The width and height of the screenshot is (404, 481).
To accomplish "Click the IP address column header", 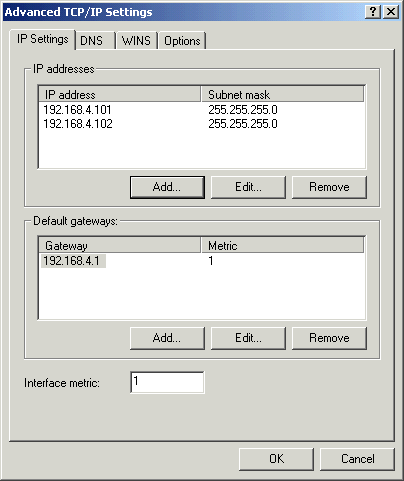I will [120, 95].
